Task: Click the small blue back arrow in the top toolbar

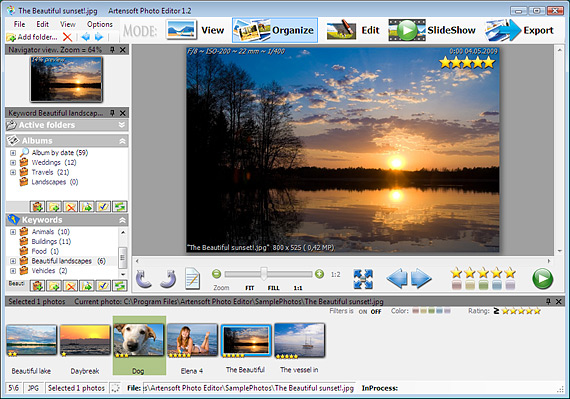Action: [86, 37]
